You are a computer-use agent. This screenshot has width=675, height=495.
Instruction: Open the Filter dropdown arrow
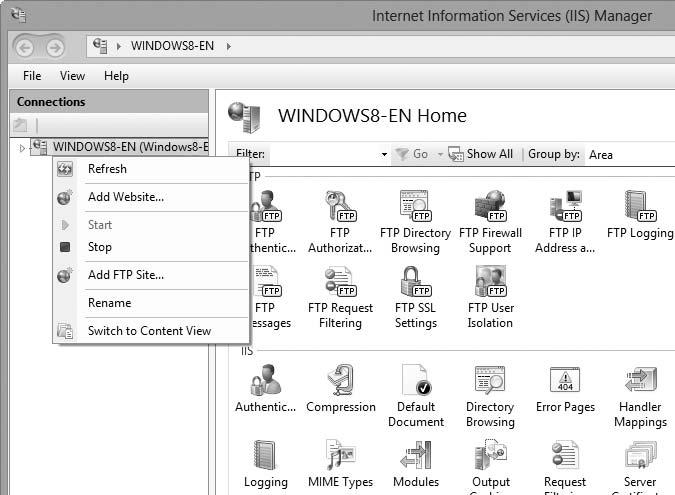point(384,155)
